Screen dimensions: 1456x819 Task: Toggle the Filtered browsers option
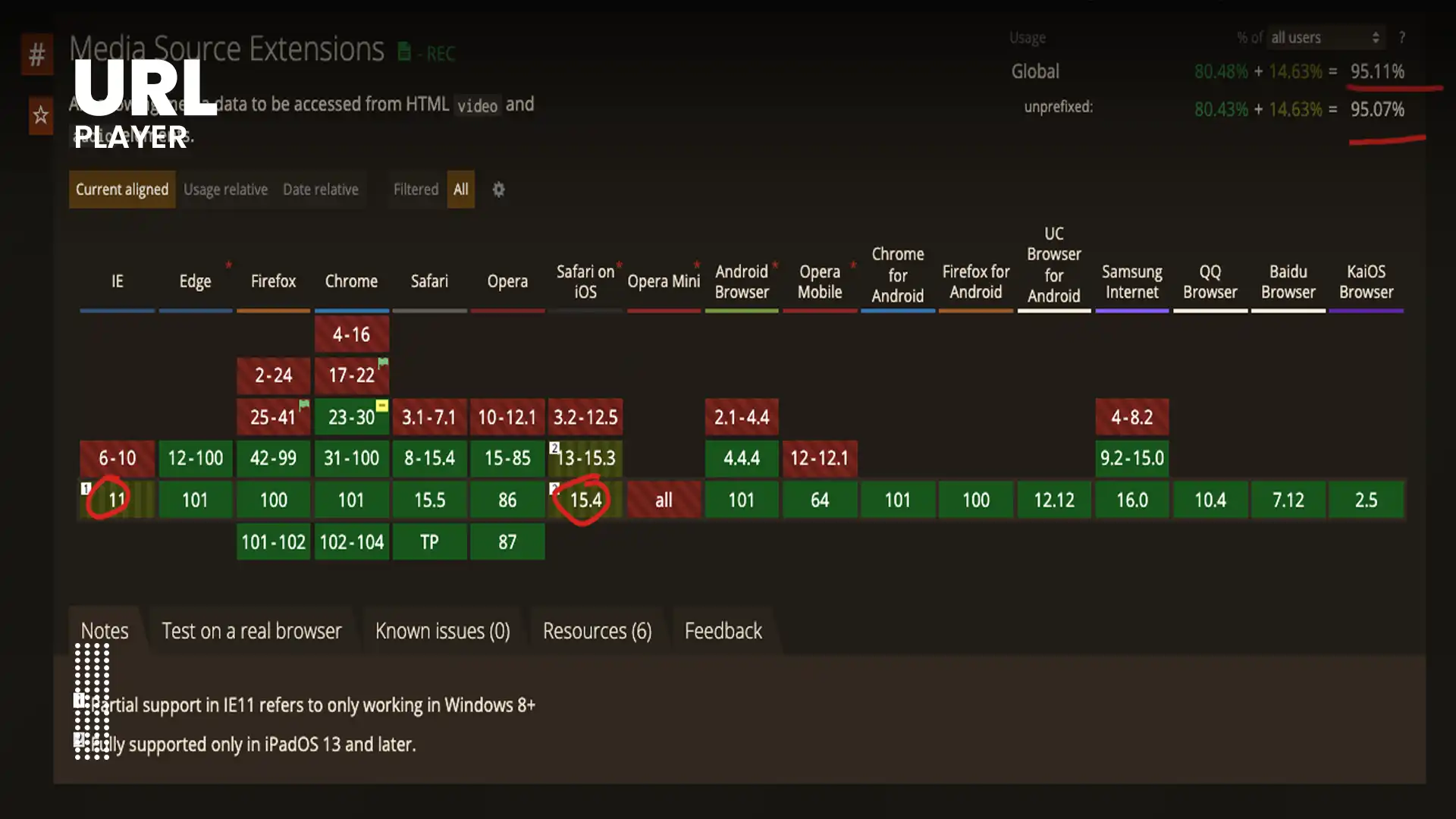416,190
